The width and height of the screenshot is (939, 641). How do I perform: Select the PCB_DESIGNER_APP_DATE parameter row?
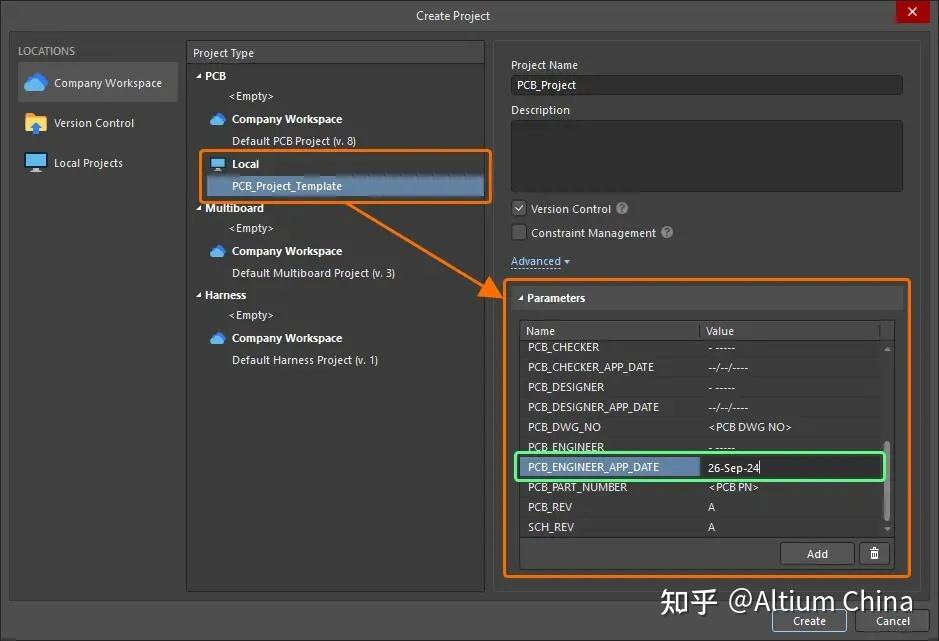coord(701,407)
